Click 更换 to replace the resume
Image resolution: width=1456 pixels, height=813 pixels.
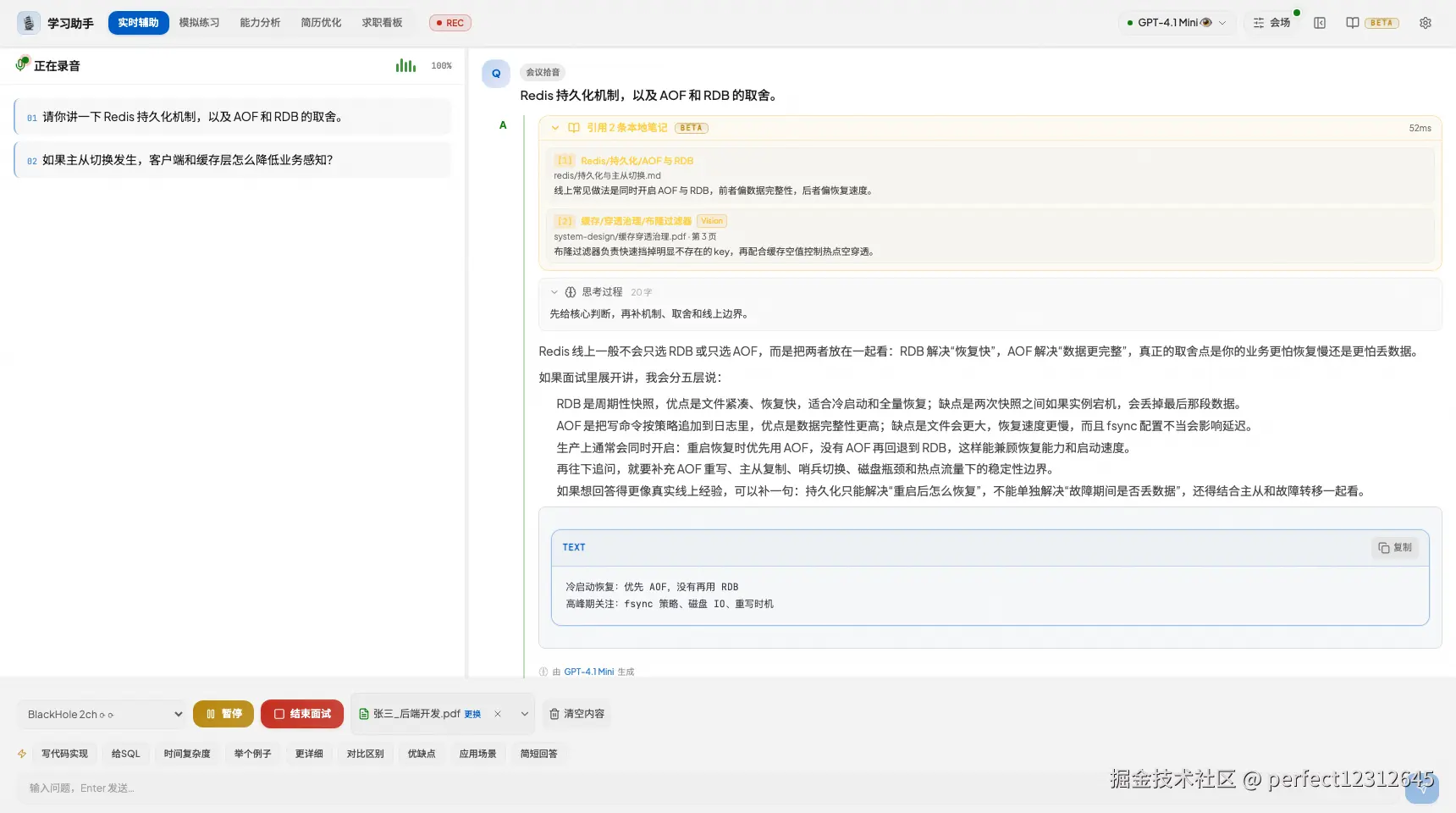point(472,715)
